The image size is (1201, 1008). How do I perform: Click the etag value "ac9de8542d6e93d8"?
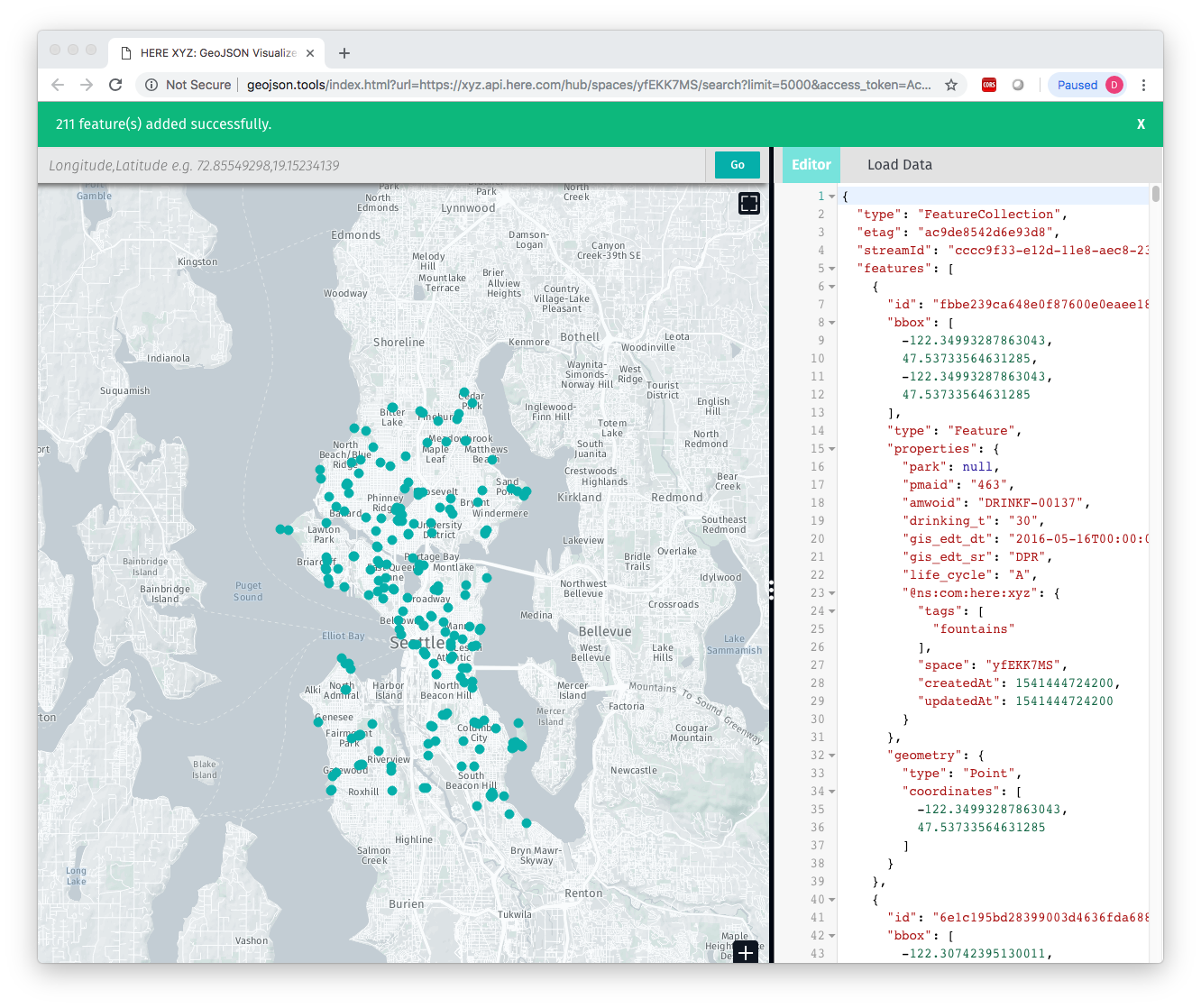pyautogui.click(x=986, y=233)
